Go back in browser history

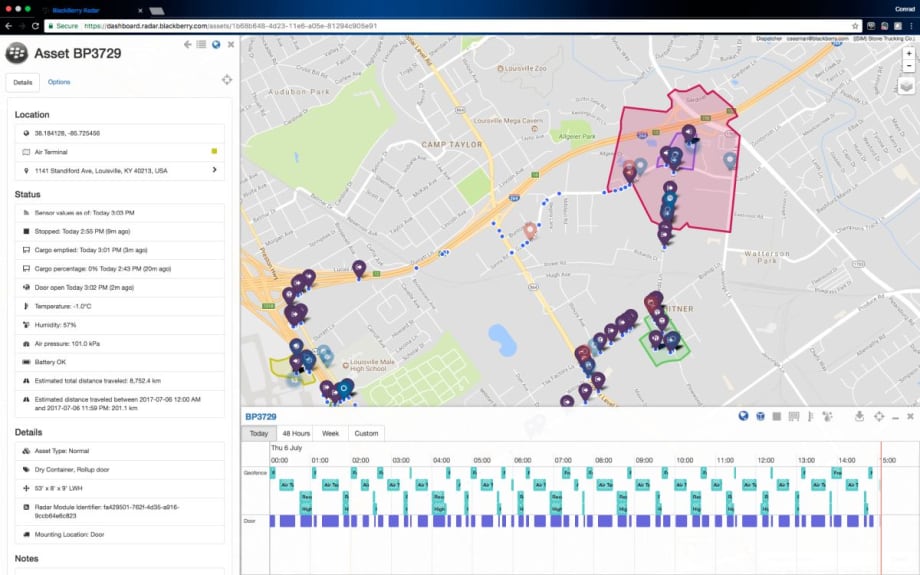click(x=8, y=26)
